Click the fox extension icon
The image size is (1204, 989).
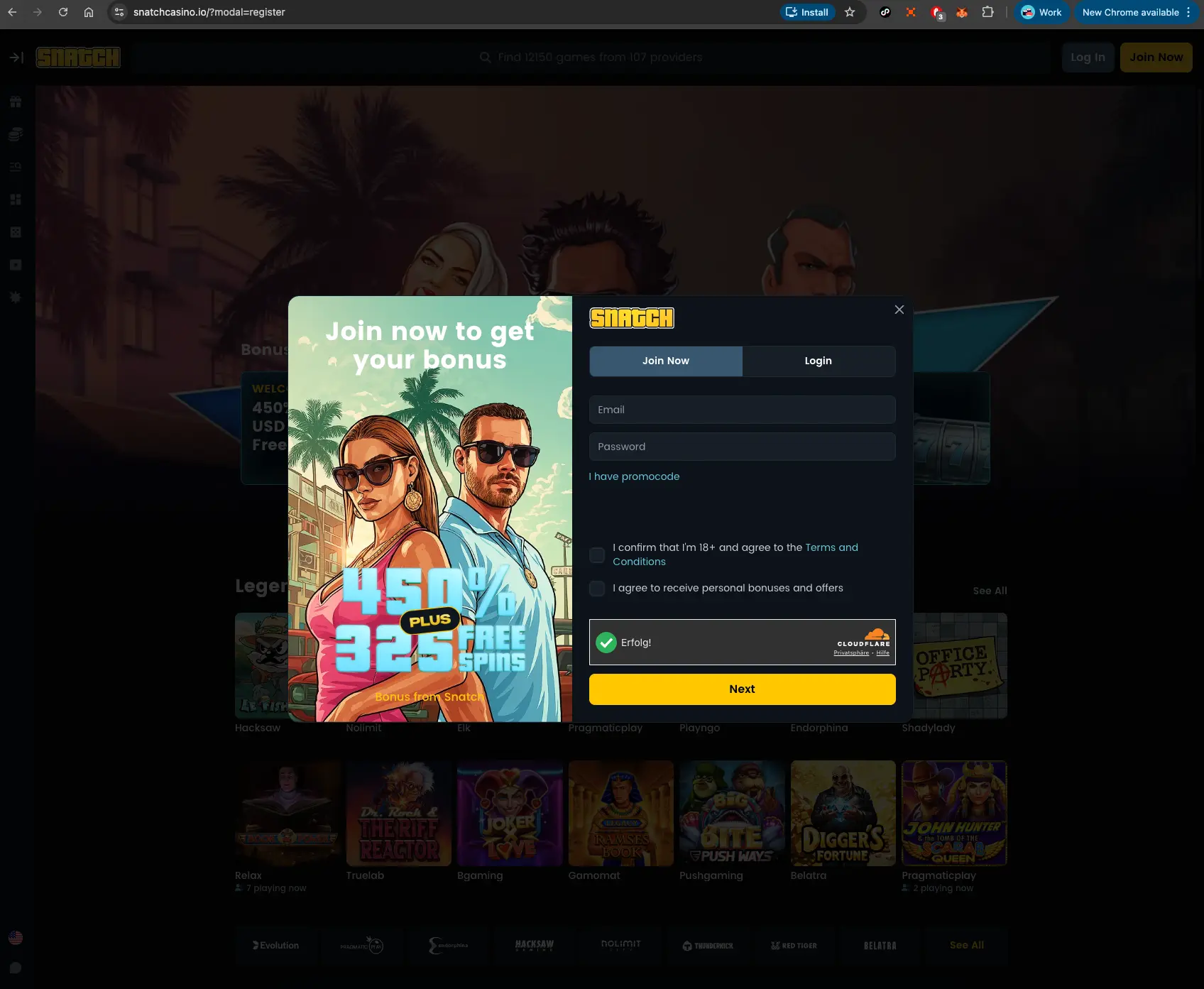pyautogui.click(x=962, y=12)
